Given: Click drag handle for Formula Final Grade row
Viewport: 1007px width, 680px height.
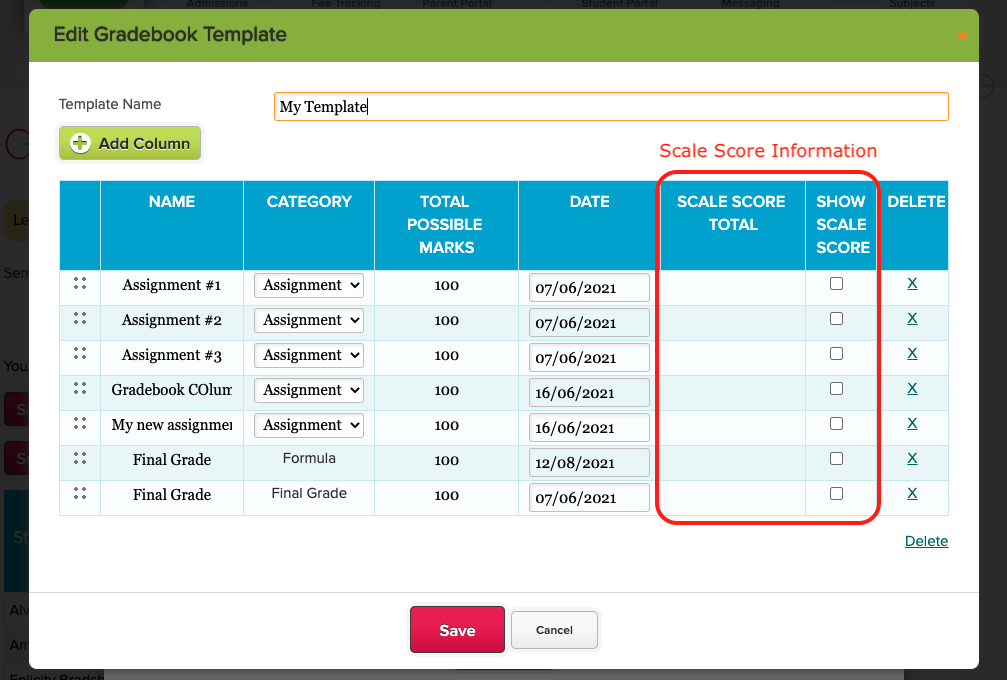Looking at the screenshot, I should click(80, 458).
